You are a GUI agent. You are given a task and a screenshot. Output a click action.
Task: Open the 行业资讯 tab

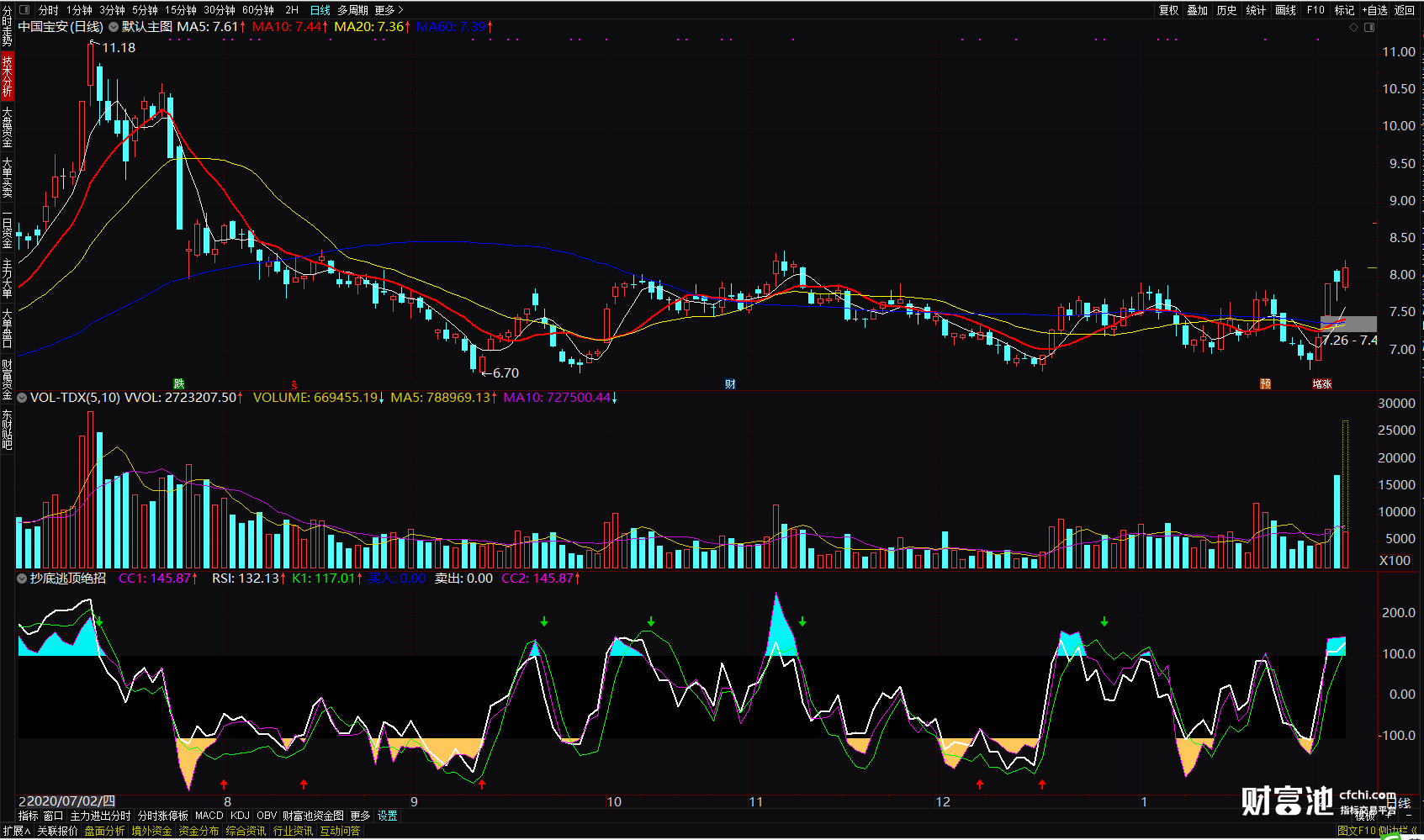[x=293, y=831]
